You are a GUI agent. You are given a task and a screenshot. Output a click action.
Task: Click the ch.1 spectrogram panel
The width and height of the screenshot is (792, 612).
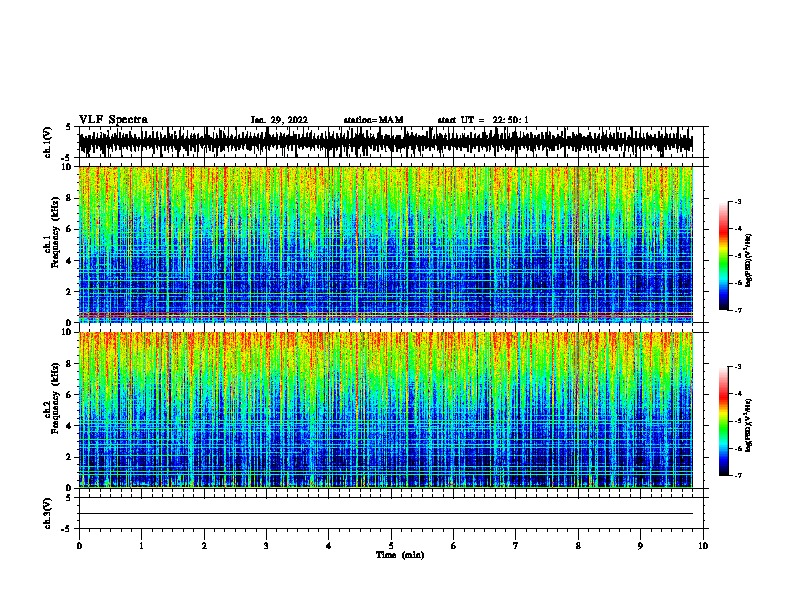(x=386, y=244)
